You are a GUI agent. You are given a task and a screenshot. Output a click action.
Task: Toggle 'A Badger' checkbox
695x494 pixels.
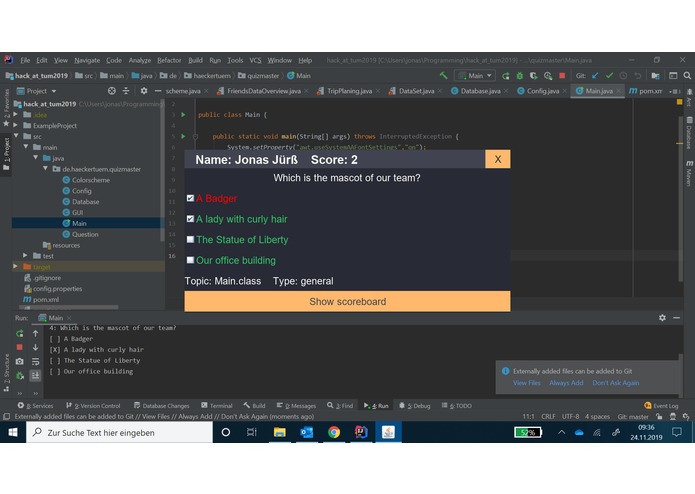(x=190, y=198)
